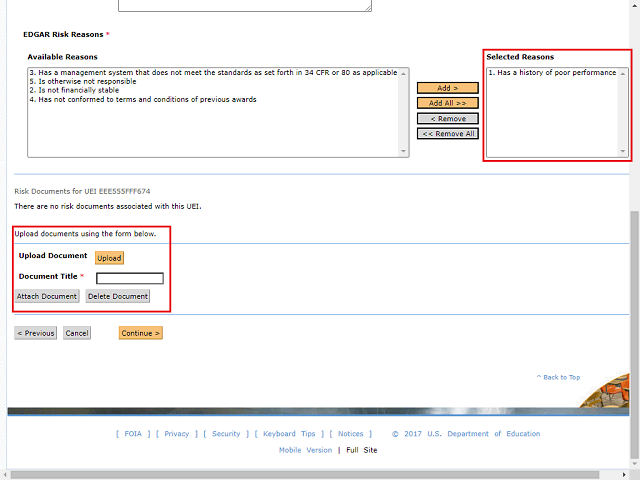The height and width of the screenshot is (480, 640).
Task: Click the textarea resize grip at top
Action: tap(368, 8)
